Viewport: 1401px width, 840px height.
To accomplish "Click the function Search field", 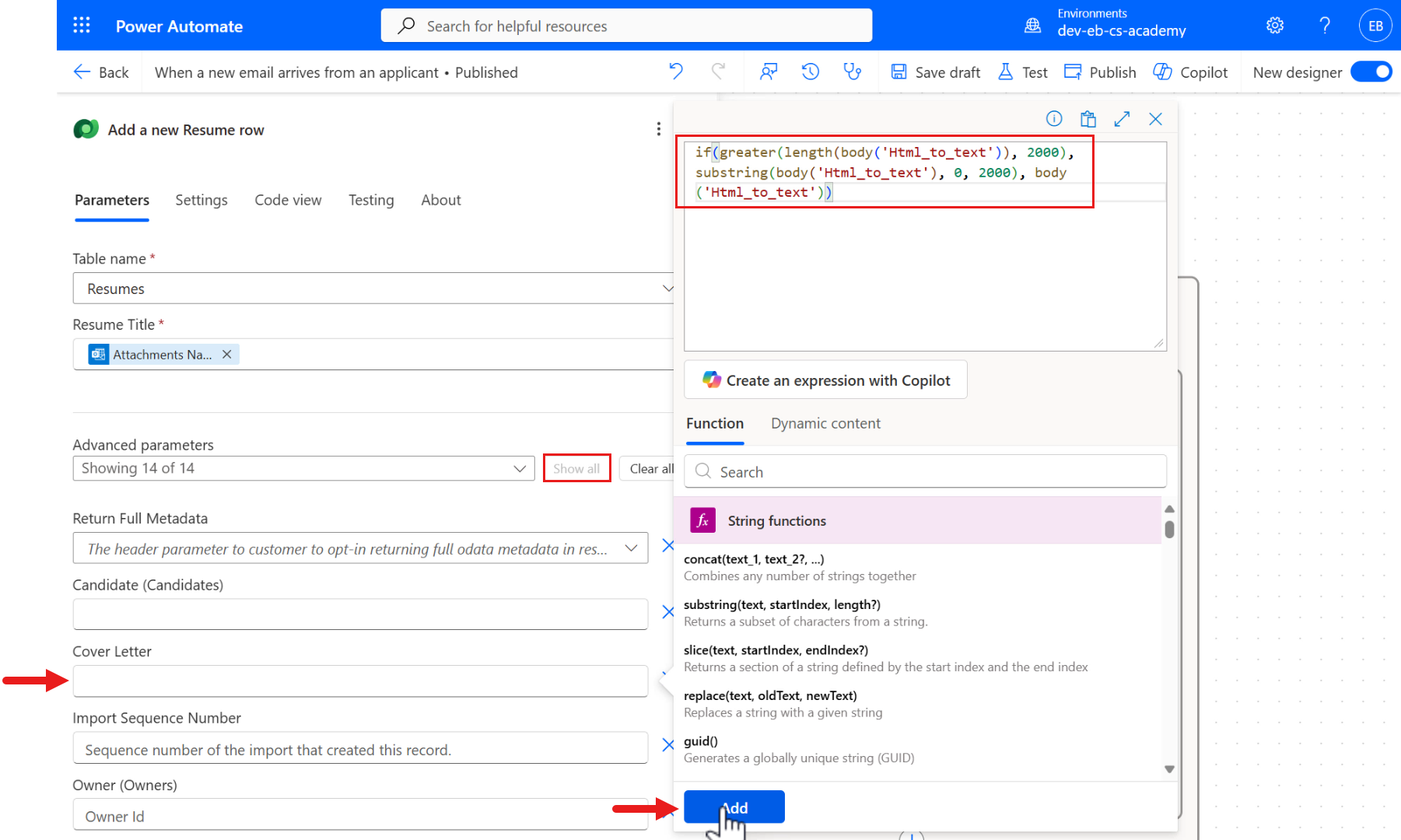I will [924, 471].
